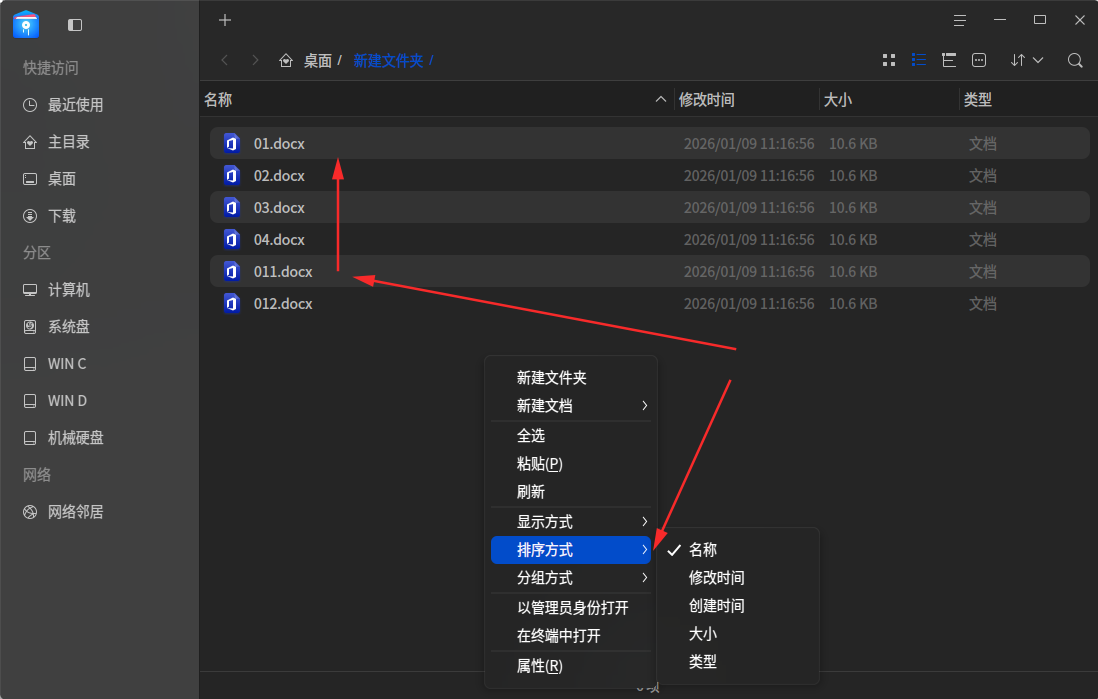Go back with the left arrow
This screenshot has width=1098, height=699.
225,60
